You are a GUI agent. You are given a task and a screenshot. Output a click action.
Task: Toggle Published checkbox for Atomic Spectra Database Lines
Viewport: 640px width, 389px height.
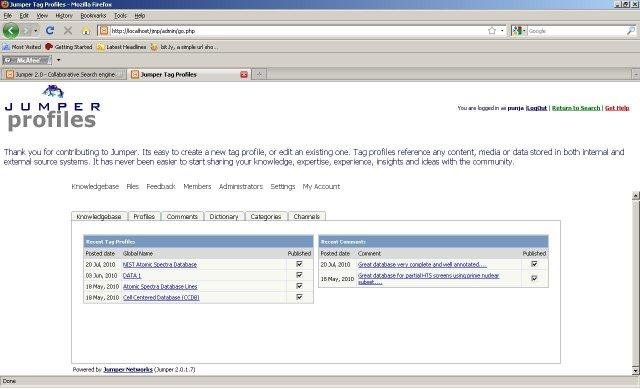point(299,286)
